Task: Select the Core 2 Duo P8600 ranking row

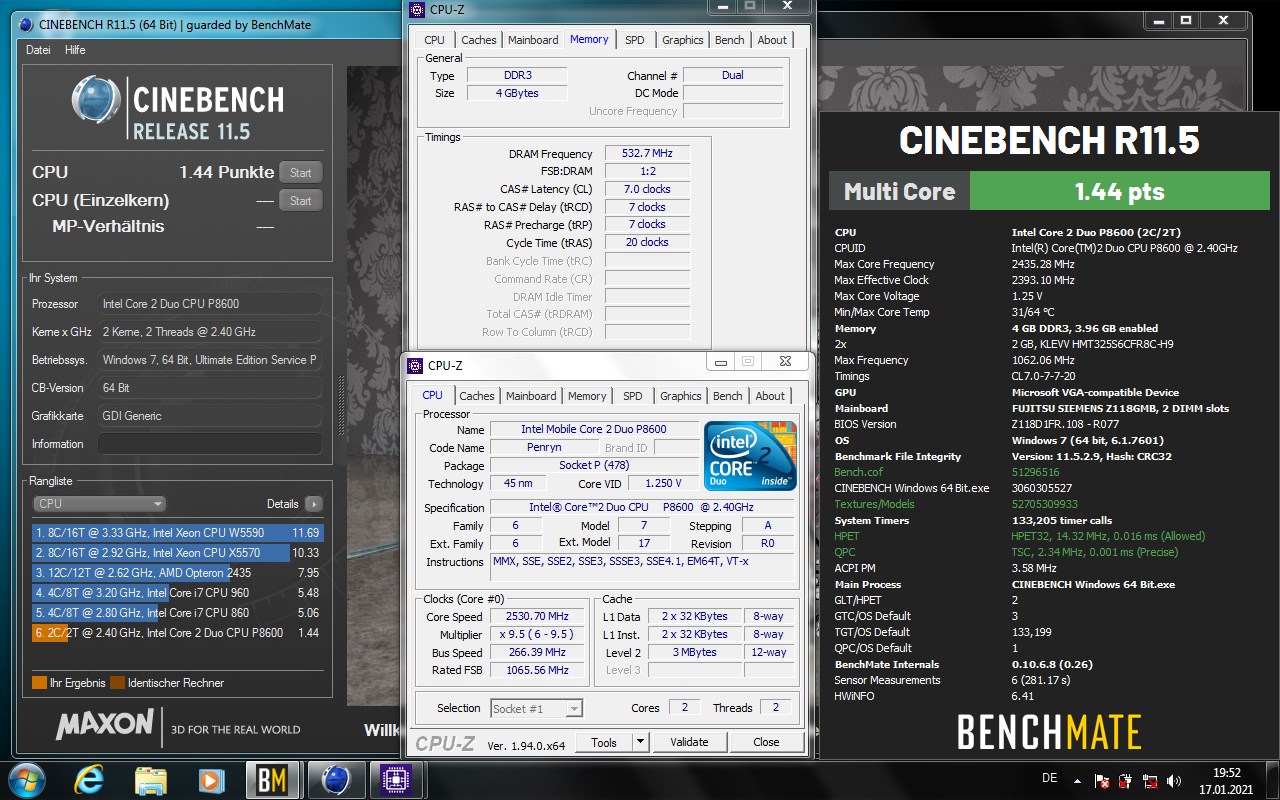Action: click(x=178, y=633)
